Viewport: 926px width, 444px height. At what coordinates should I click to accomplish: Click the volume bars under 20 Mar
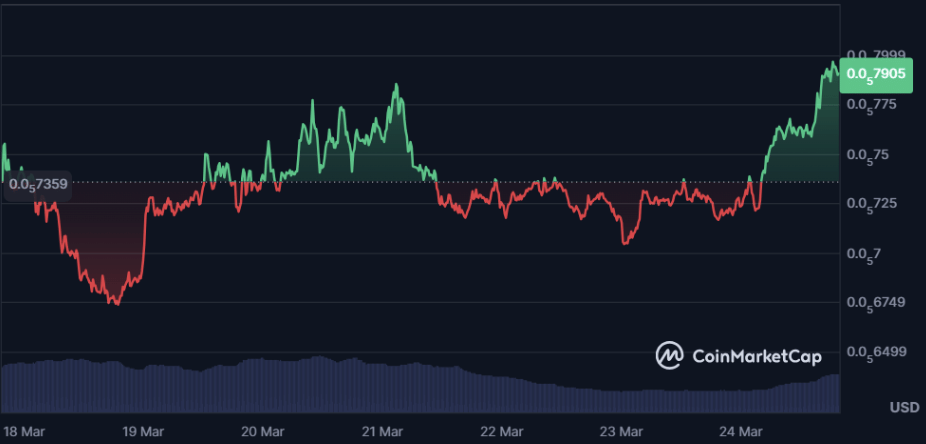click(x=262, y=385)
